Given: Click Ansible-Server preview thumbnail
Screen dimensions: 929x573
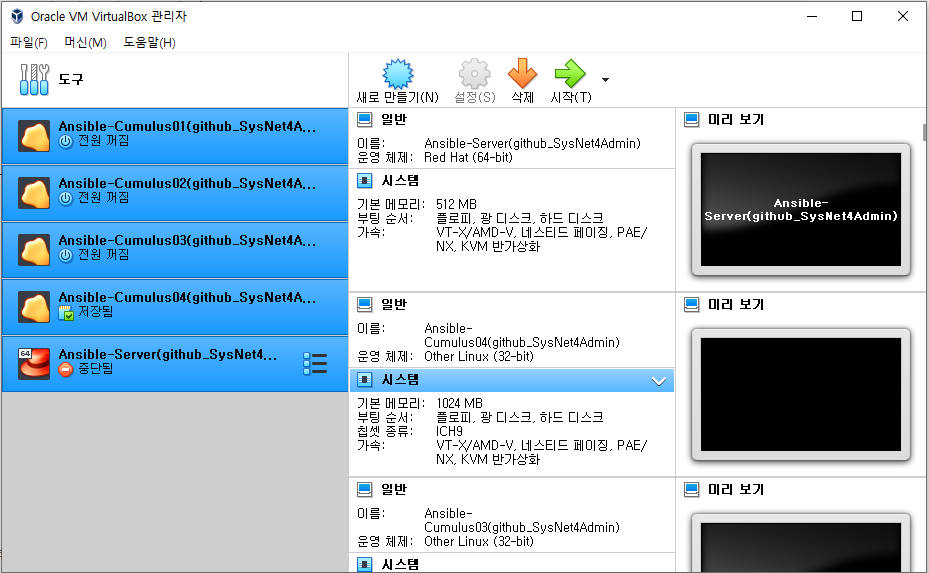Looking at the screenshot, I should pos(800,210).
